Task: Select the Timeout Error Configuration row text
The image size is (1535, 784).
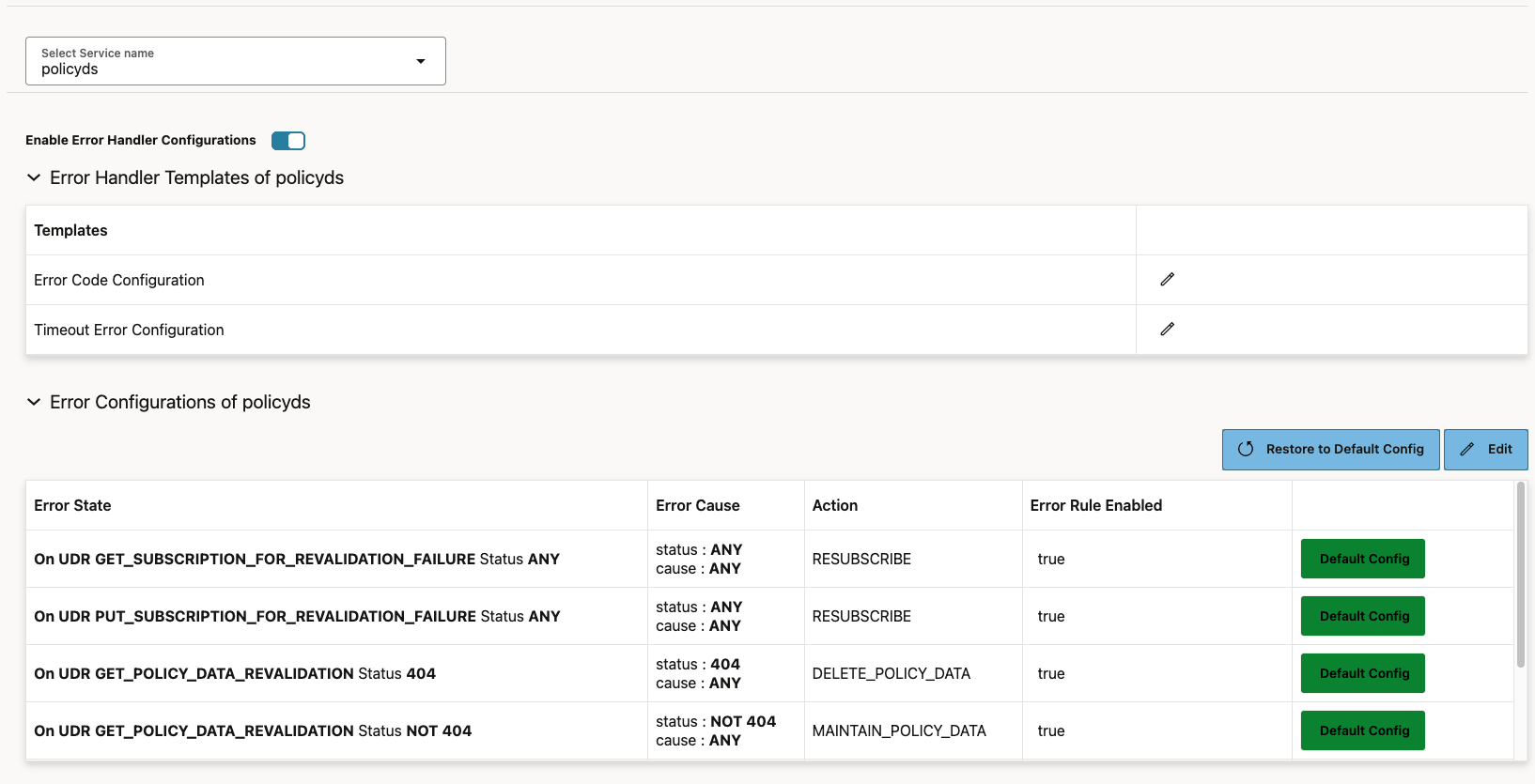Action: click(129, 330)
